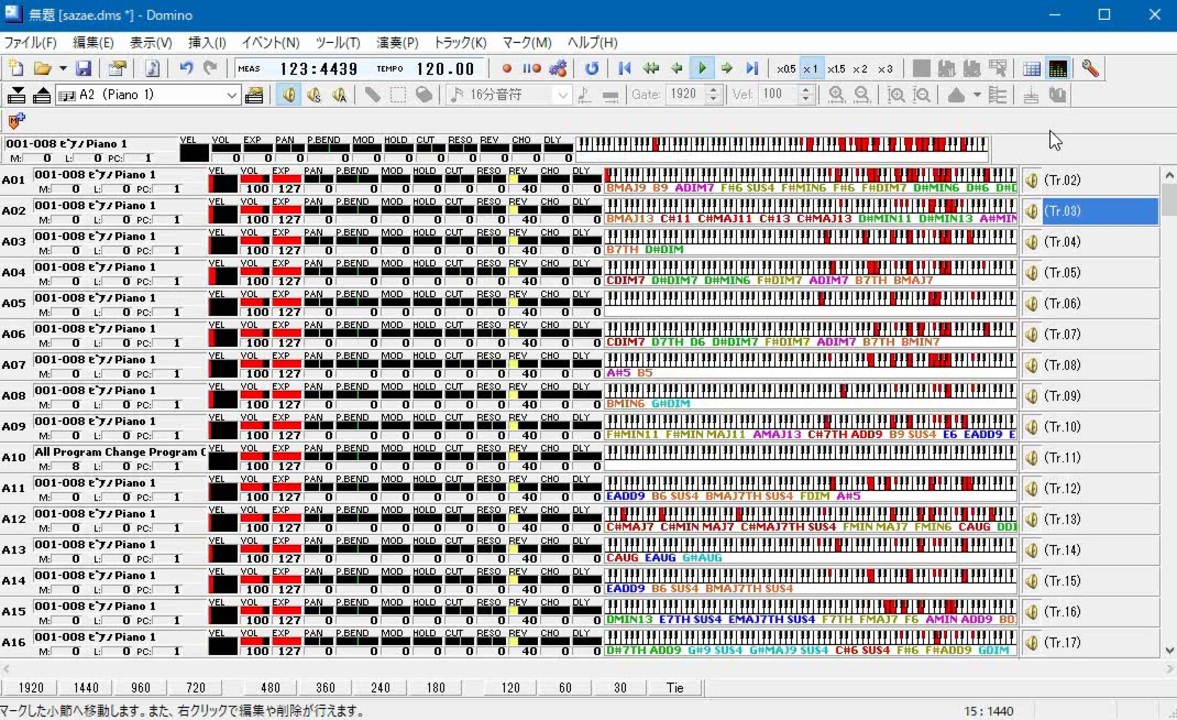This screenshot has width=1177, height=720.
Task: Toggle the speaker A (all tracks) icon
Action: pos(339,95)
